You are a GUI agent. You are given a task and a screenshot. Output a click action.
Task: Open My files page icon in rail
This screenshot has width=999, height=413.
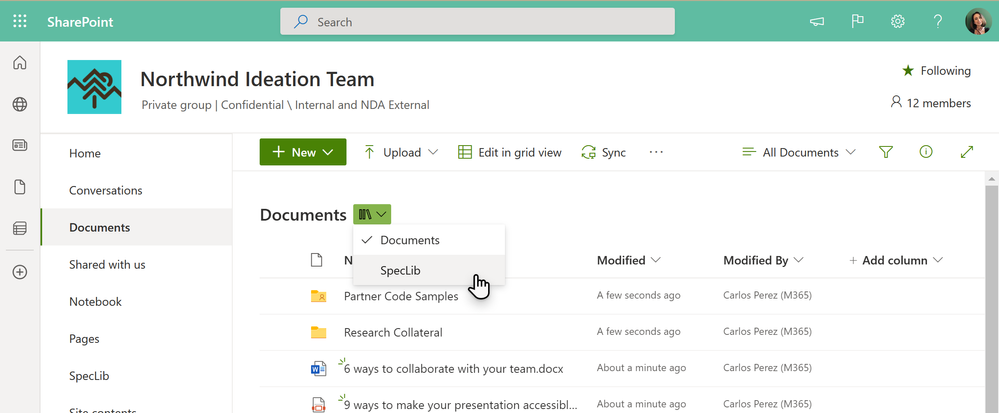coord(20,187)
